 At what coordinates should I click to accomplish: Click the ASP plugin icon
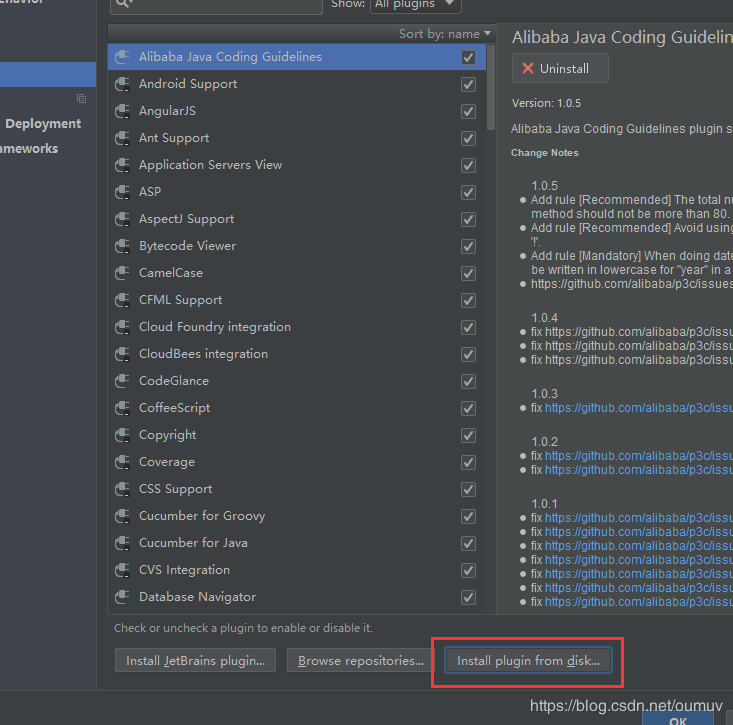(x=122, y=192)
